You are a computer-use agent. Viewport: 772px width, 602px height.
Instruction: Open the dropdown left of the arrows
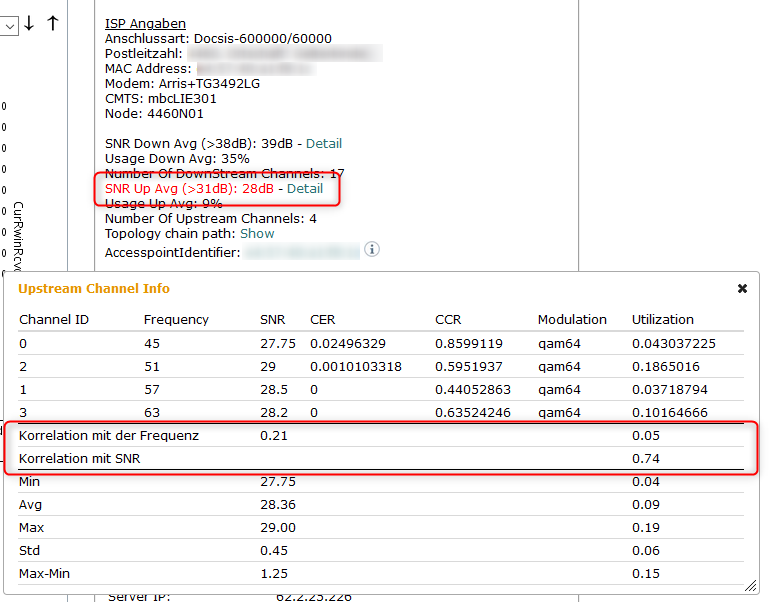9,26
